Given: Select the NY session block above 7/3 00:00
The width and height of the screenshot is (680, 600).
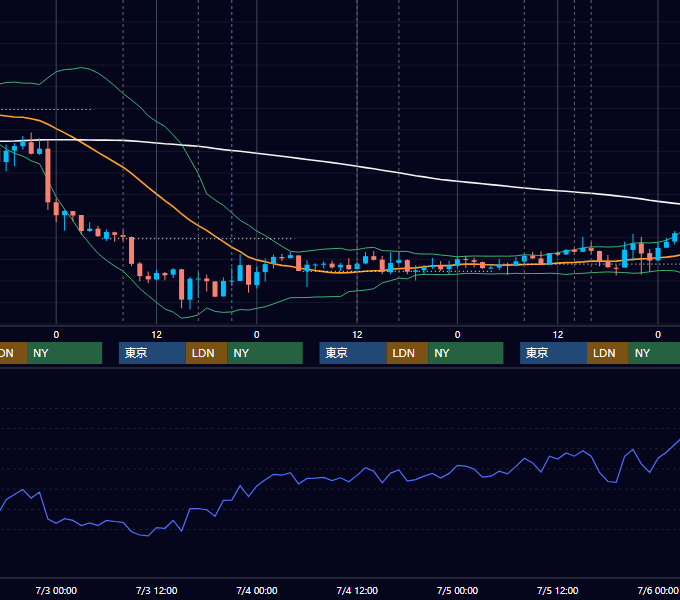Looking at the screenshot, I should click(64, 353).
